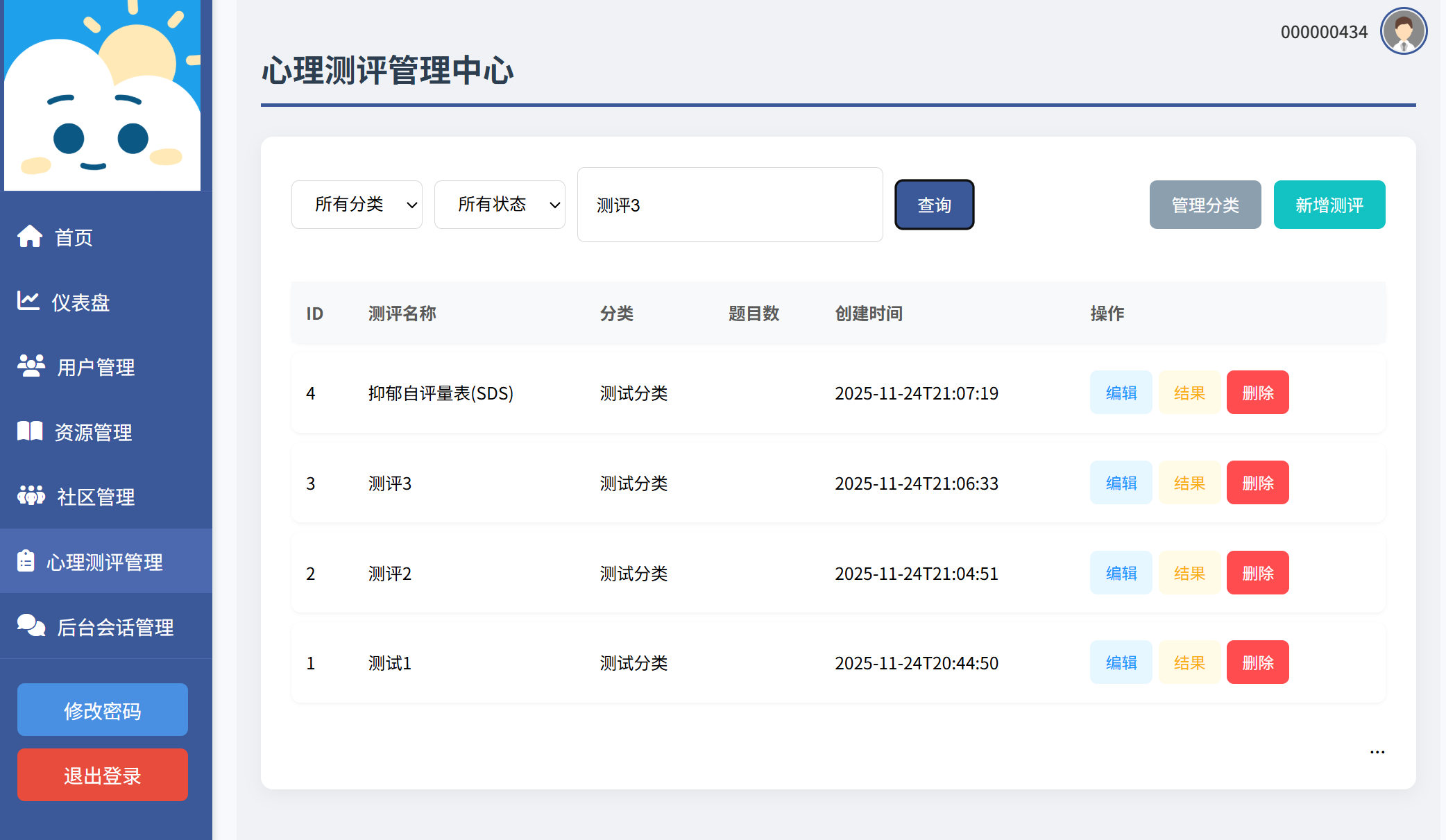The width and height of the screenshot is (1446, 840).
Task: Click the home icon in sidebar
Action: (30, 237)
